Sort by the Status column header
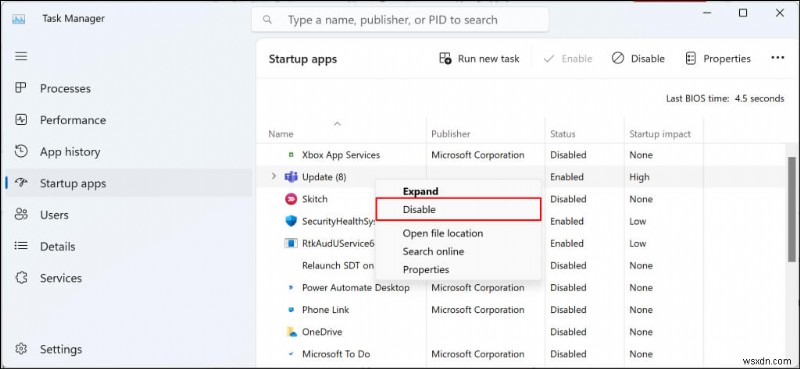 pos(562,134)
